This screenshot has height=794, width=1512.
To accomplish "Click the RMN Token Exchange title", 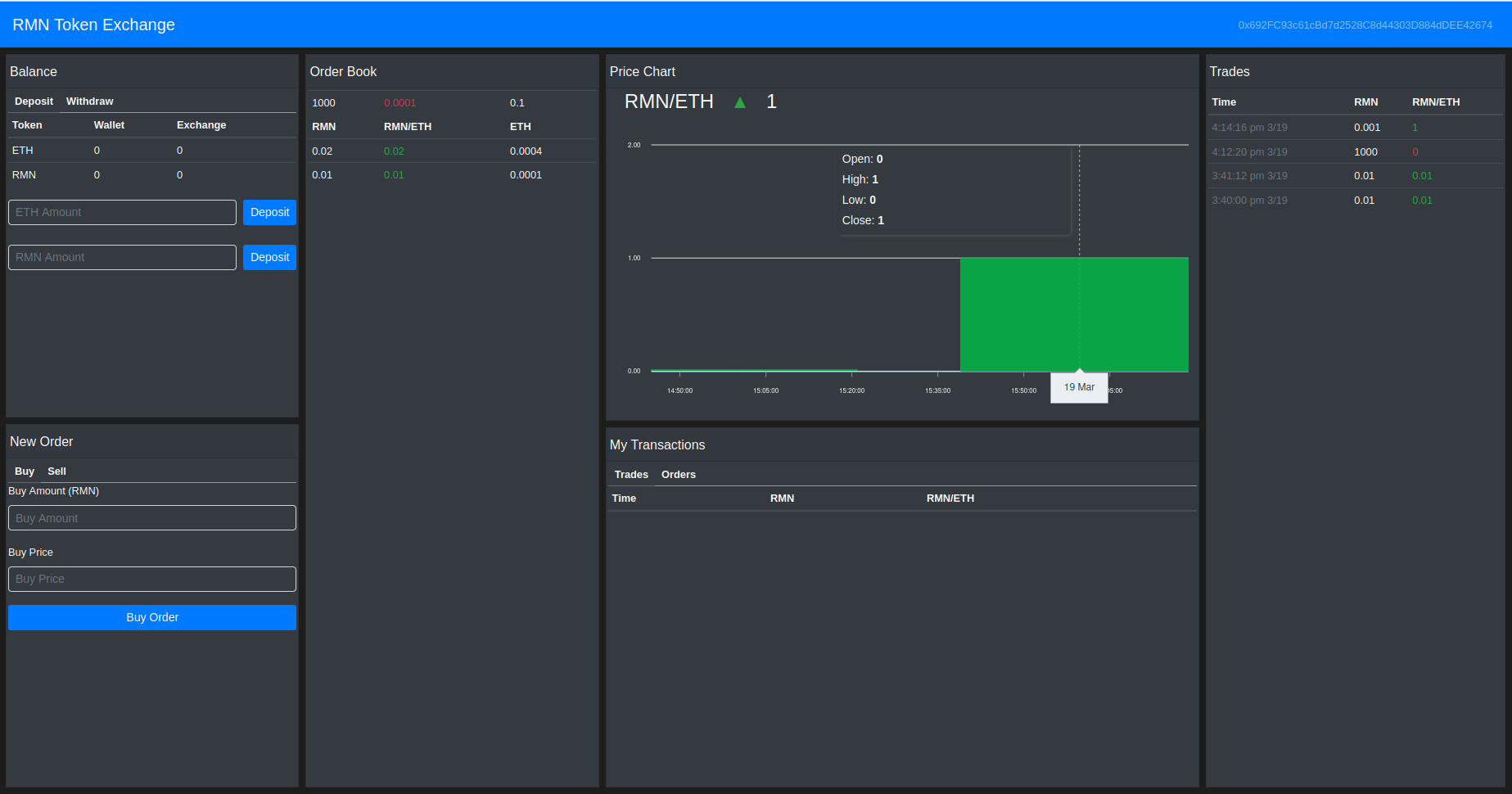I will [x=93, y=25].
